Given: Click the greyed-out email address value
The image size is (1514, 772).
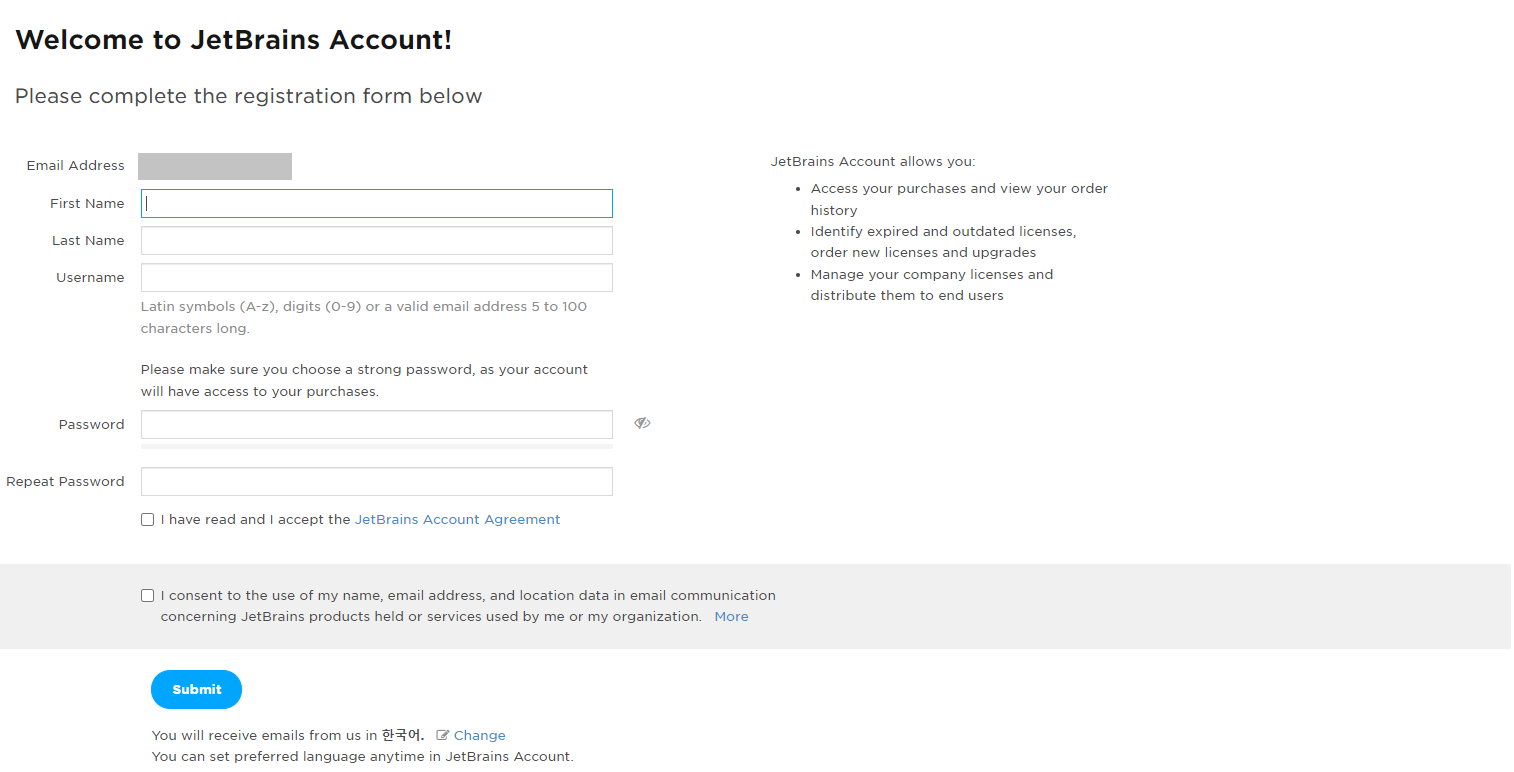Looking at the screenshot, I should [215, 166].
